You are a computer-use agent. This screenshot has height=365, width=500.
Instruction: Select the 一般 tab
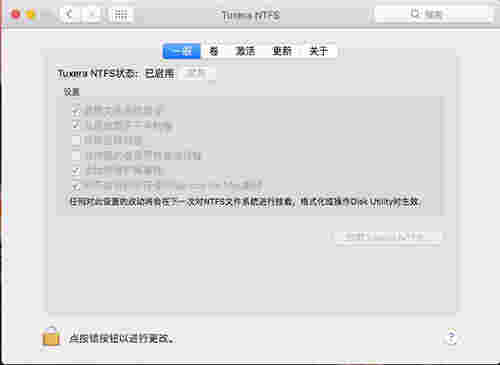click(x=181, y=51)
